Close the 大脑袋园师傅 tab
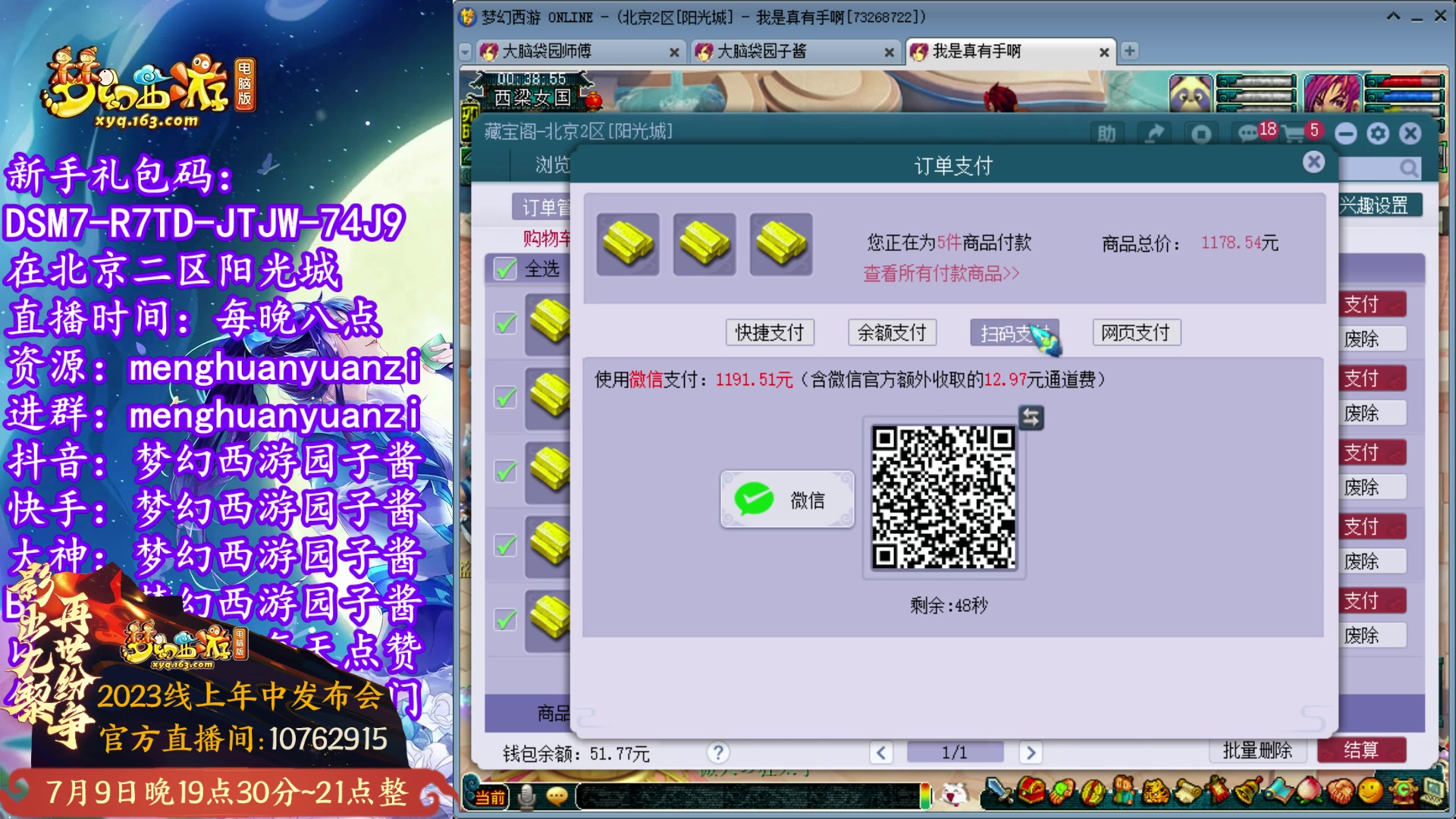 pos(673,52)
